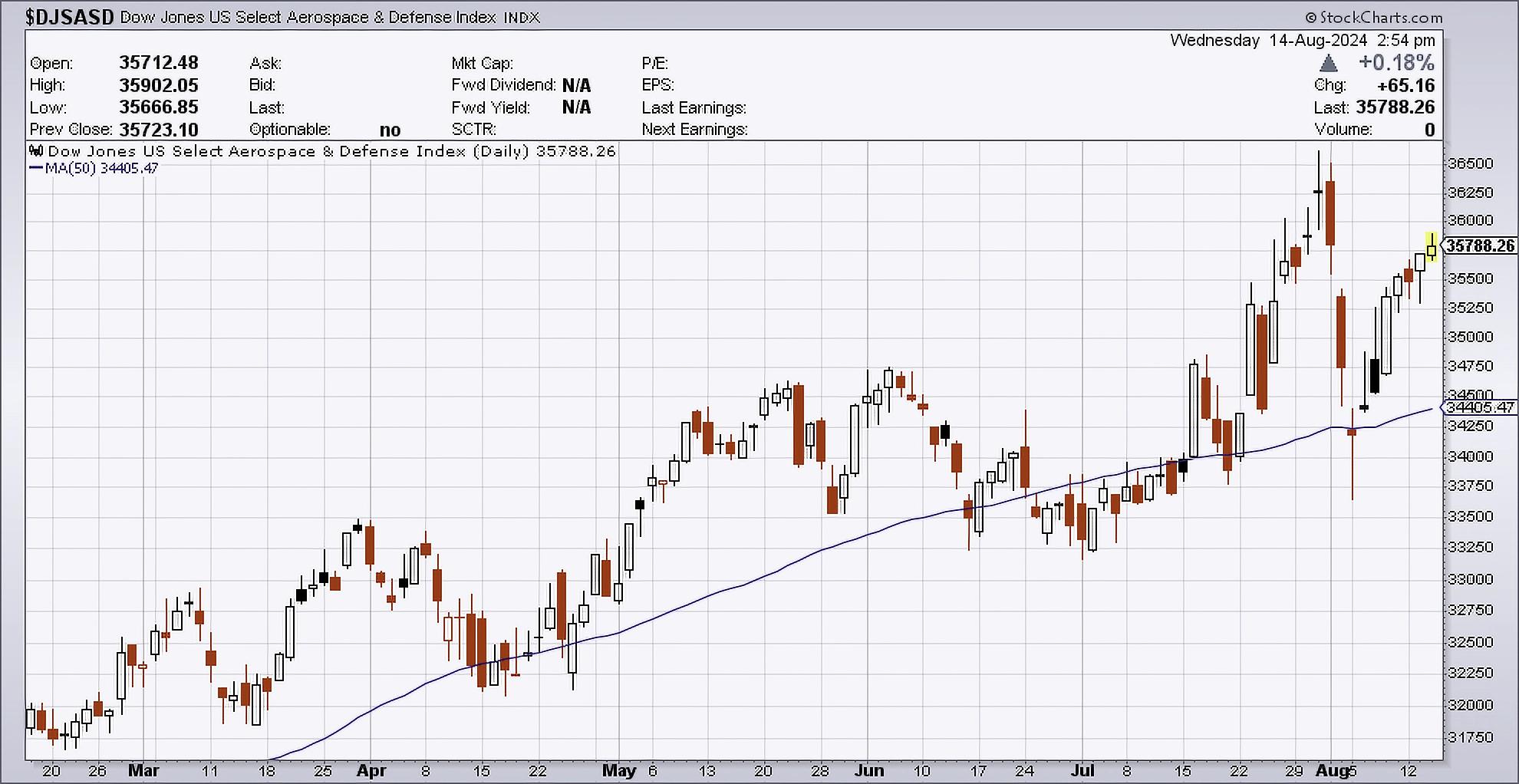The height and width of the screenshot is (784, 1519).
Task: Click the Mar month label on date axis
Action: coord(143,771)
